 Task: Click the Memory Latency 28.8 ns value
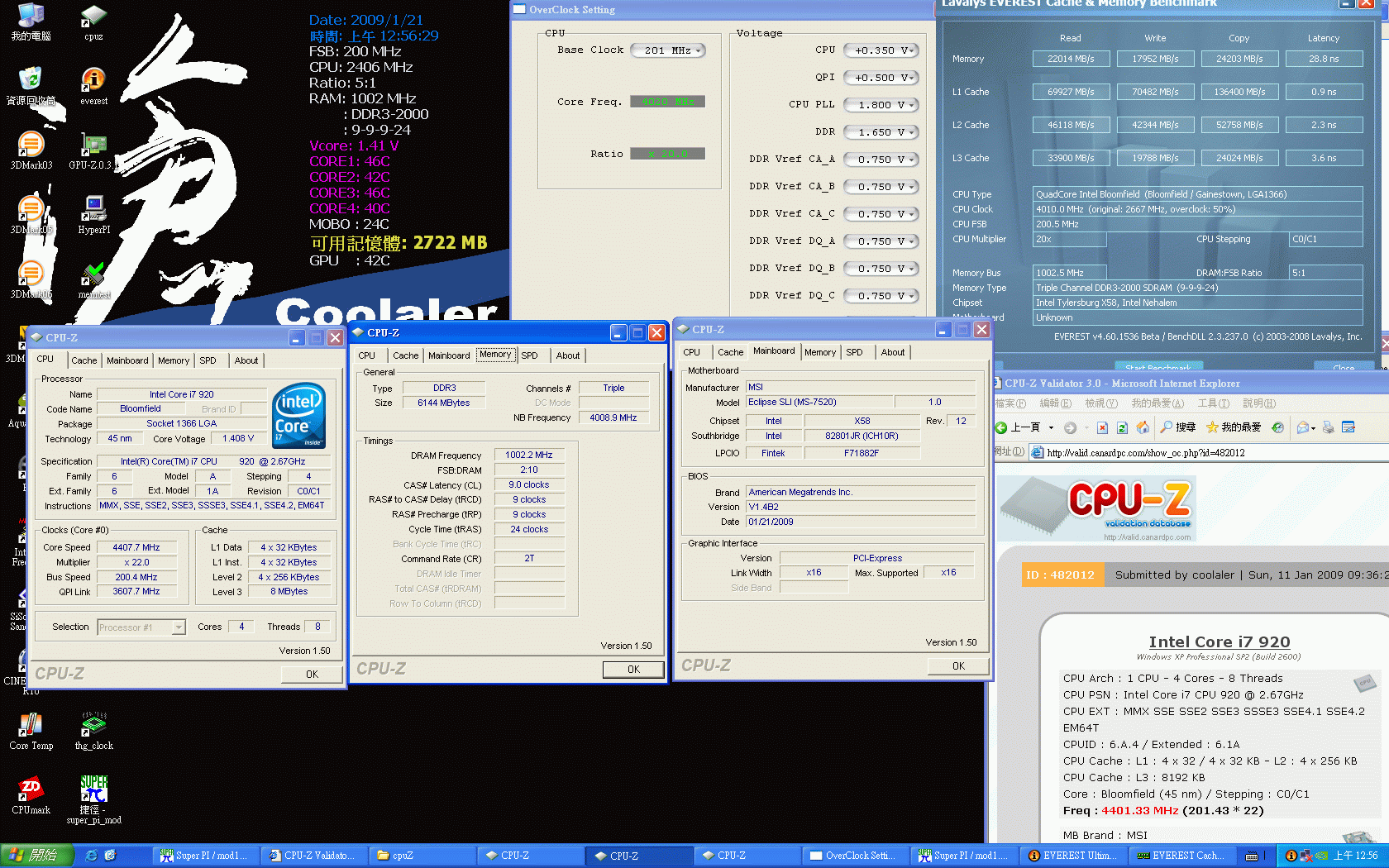coord(1324,59)
